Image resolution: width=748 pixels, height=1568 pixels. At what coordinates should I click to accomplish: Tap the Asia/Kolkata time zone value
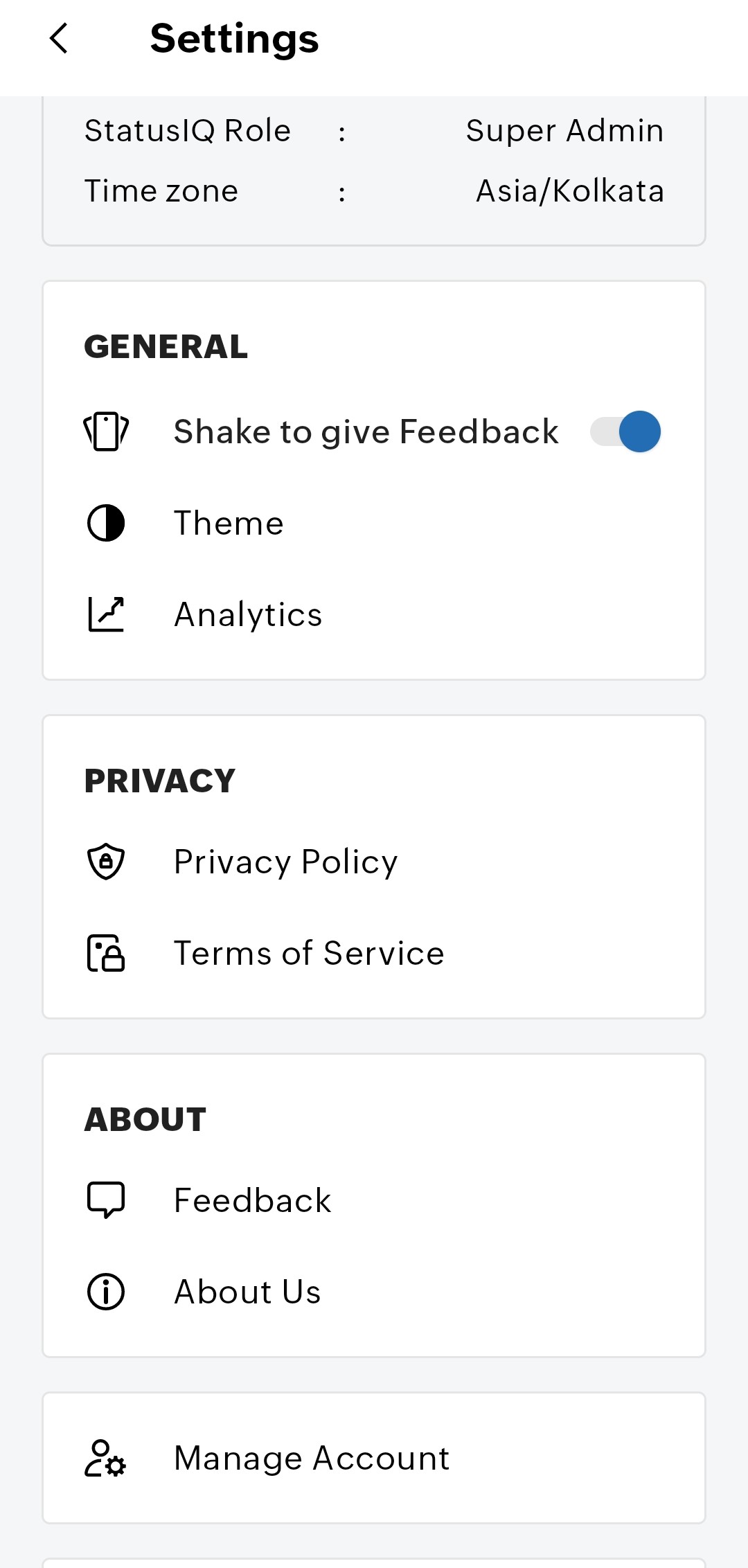click(569, 191)
